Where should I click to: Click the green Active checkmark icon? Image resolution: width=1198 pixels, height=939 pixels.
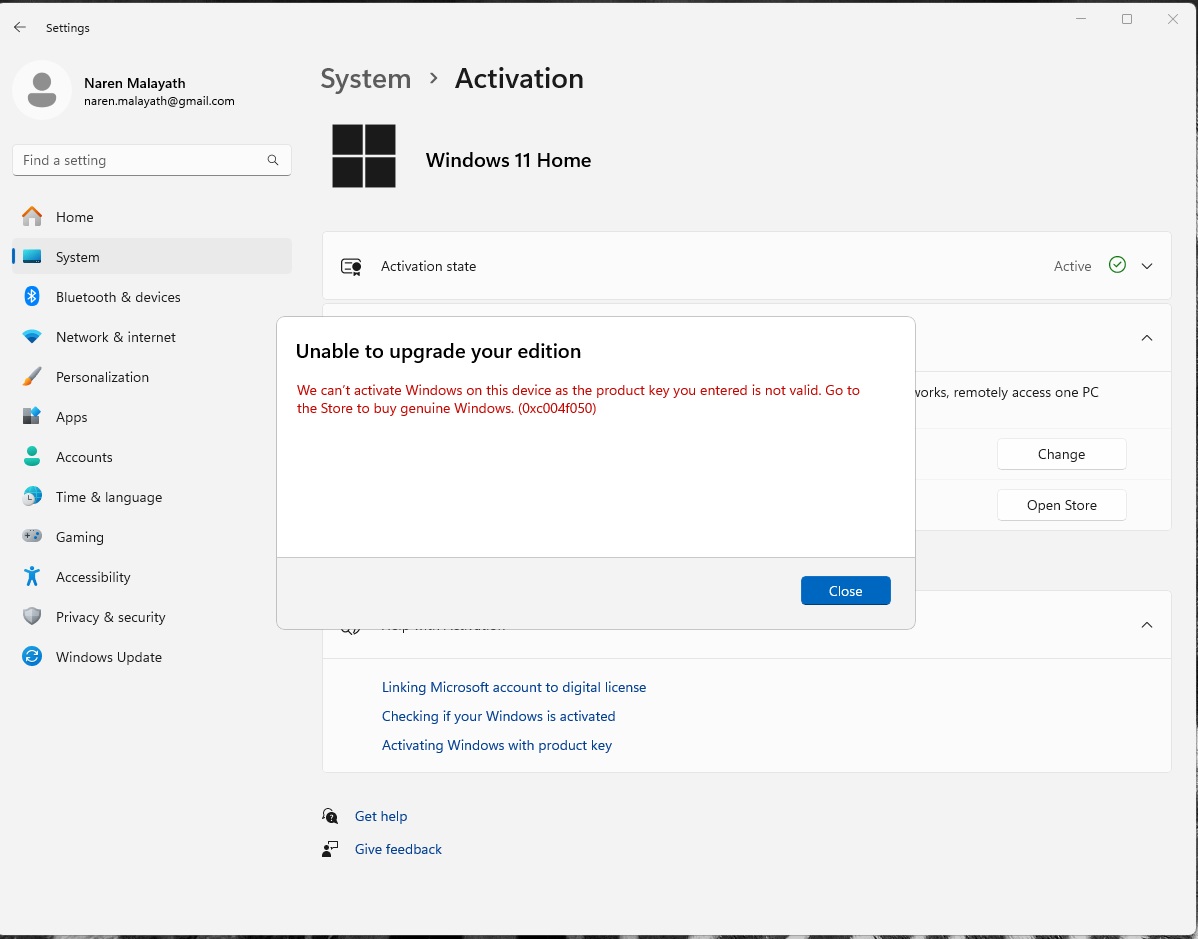1117,265
